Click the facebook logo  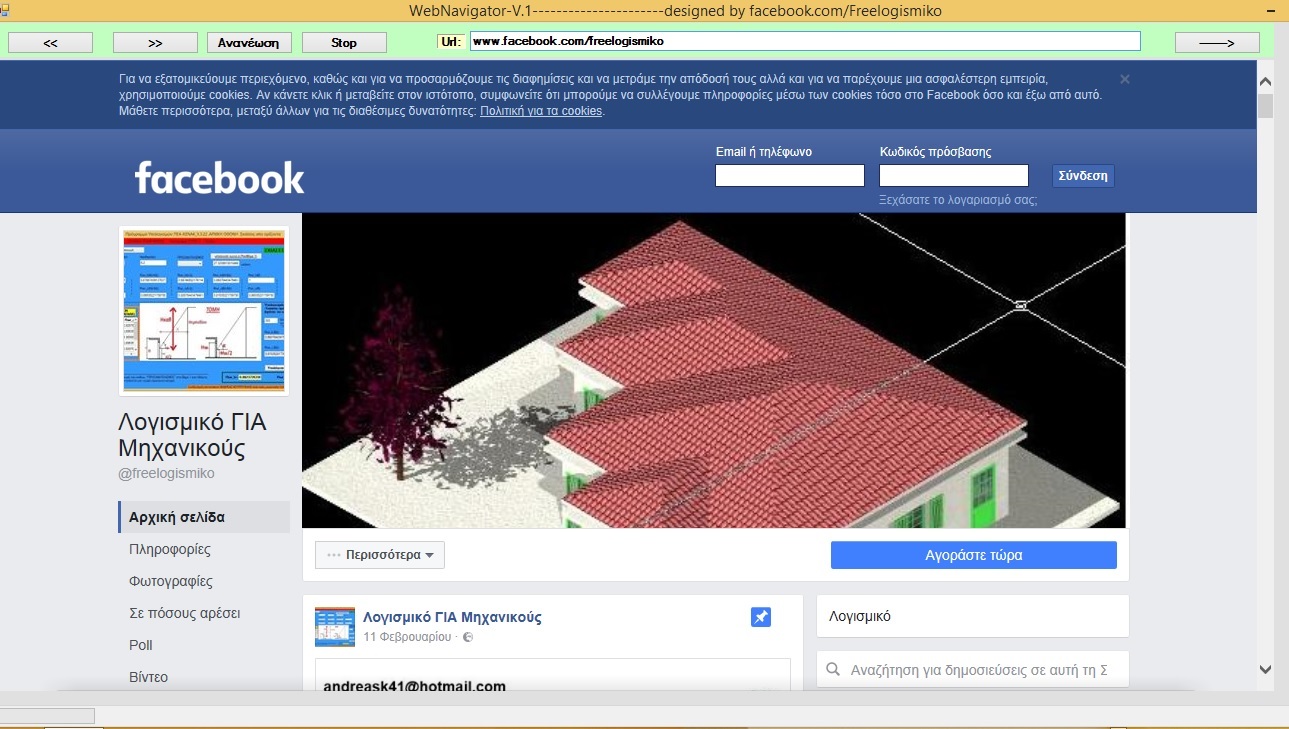pos(219,178)
